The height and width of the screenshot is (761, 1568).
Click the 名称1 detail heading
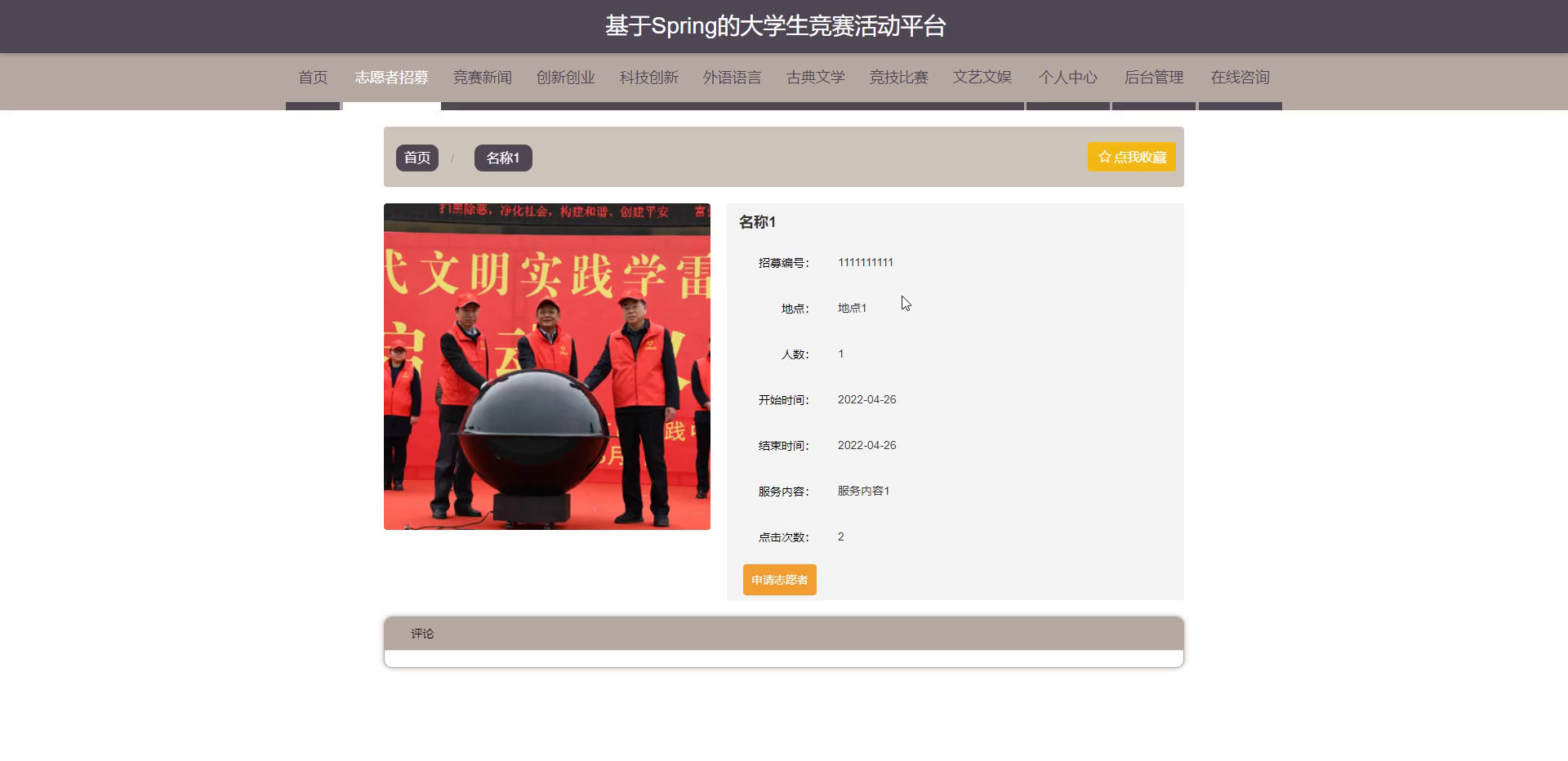tap(757, 222)
